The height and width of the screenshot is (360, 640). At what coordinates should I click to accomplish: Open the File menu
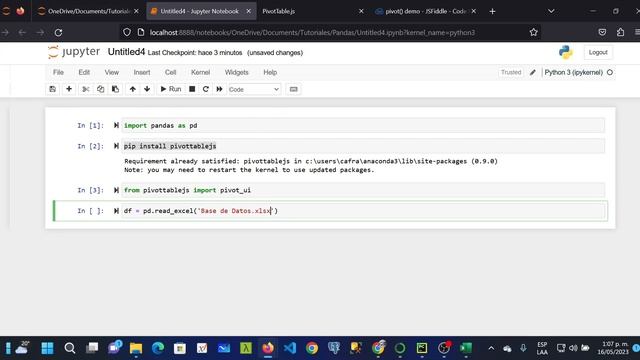pos(58,72)
